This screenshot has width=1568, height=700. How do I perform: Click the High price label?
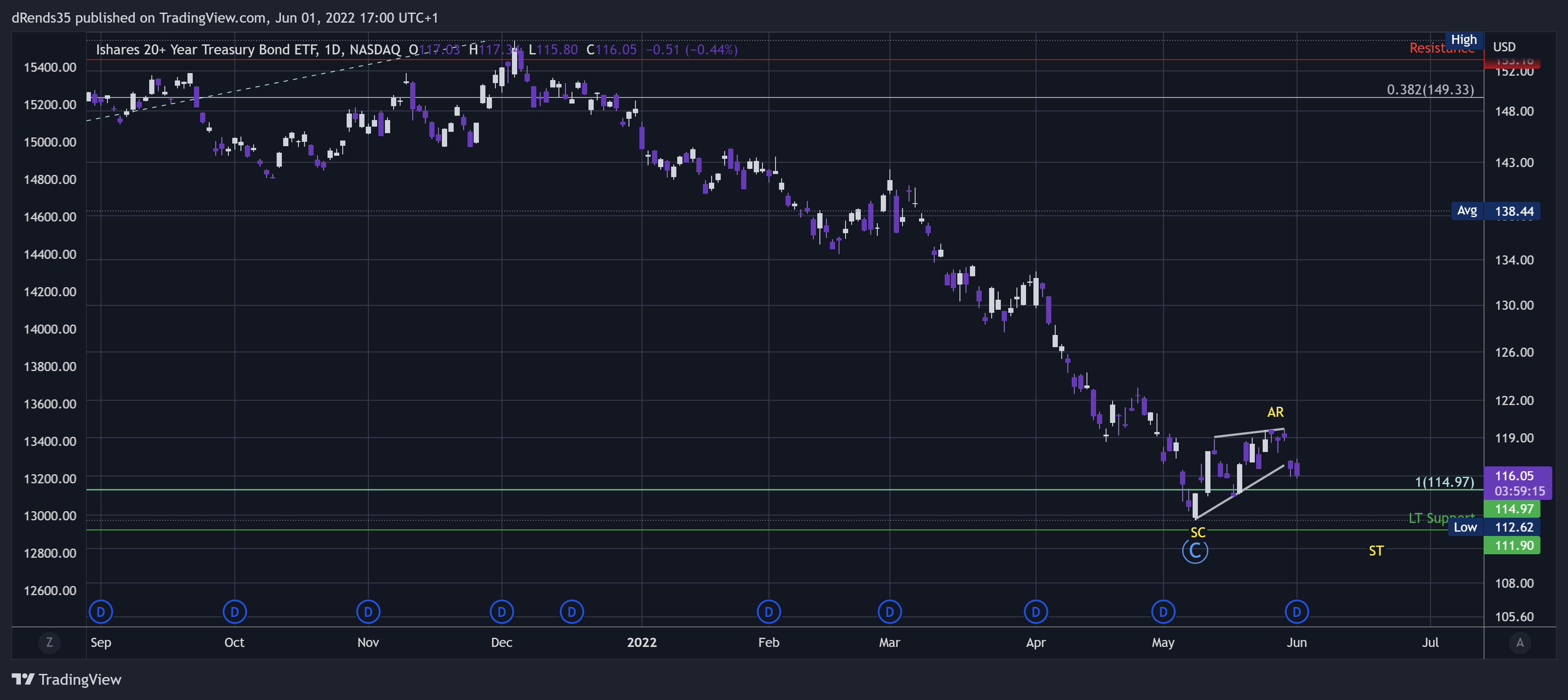[x=1464, y=40]
